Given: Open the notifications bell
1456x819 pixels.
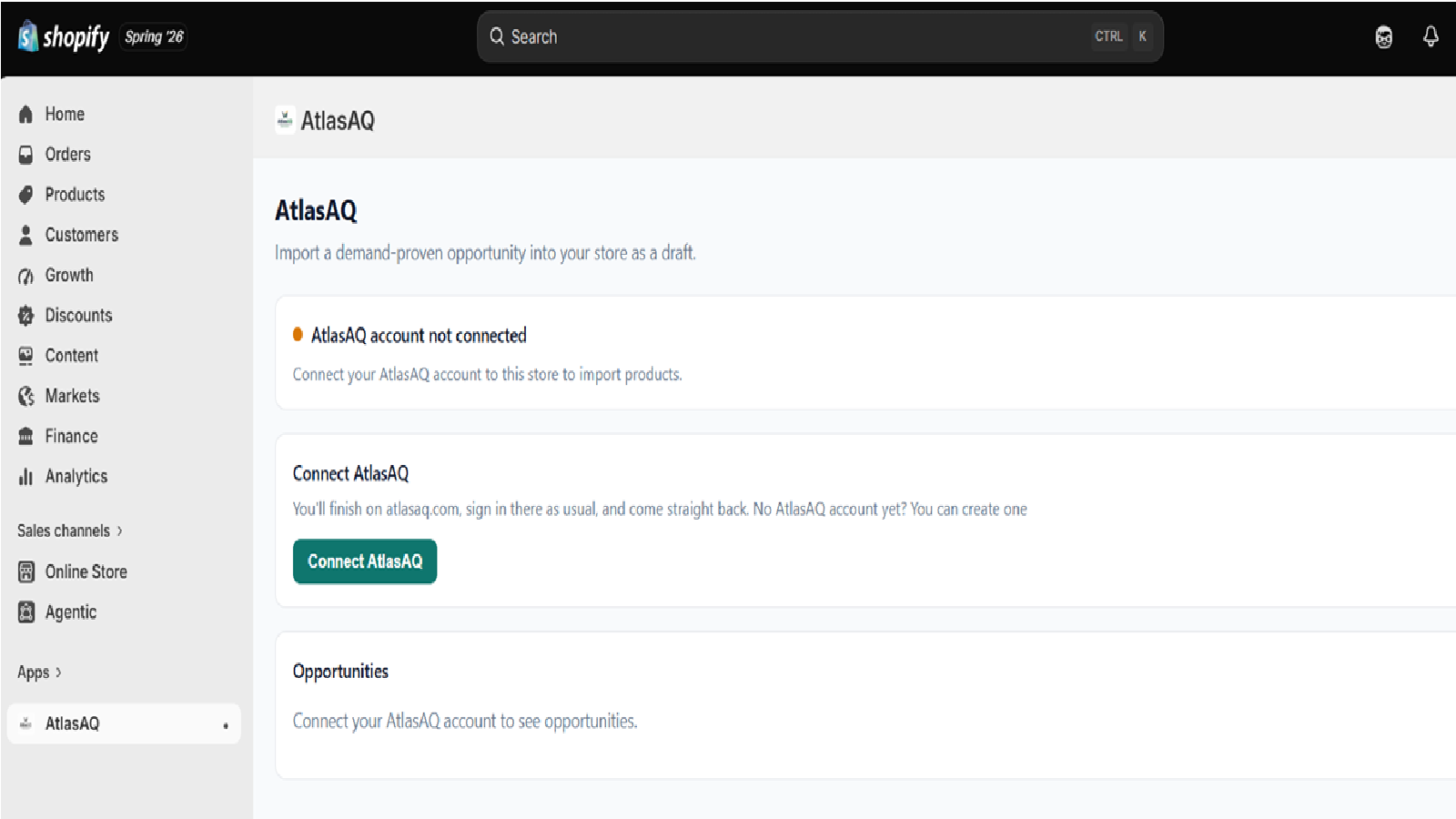Looking at the screenshot, I should [1431, 36].
